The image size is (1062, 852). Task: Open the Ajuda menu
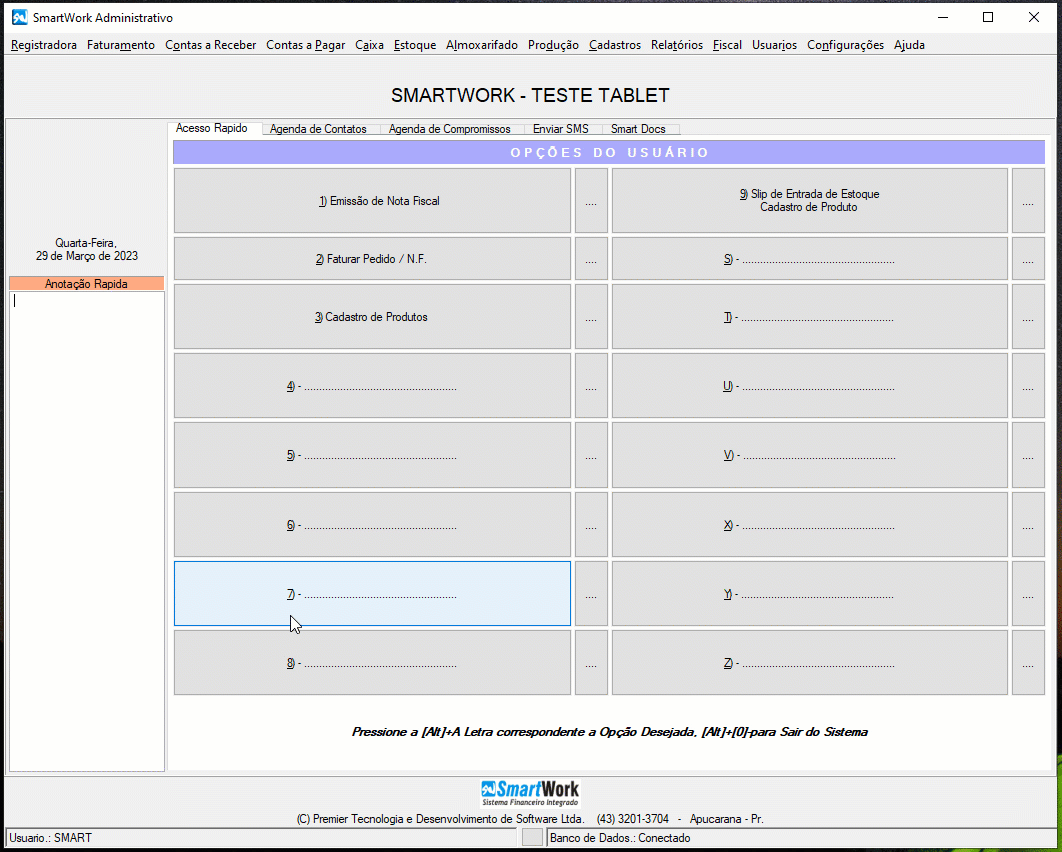(x=909, y=45)
